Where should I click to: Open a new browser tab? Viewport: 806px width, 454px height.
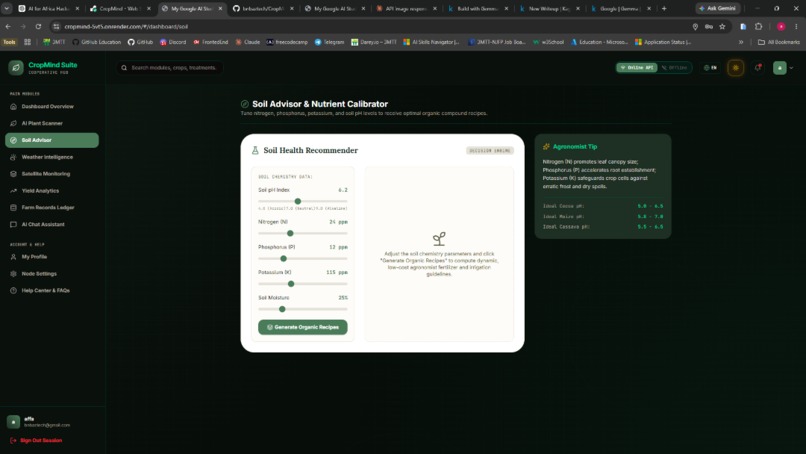pyautogui.click(x=664, y=8)
